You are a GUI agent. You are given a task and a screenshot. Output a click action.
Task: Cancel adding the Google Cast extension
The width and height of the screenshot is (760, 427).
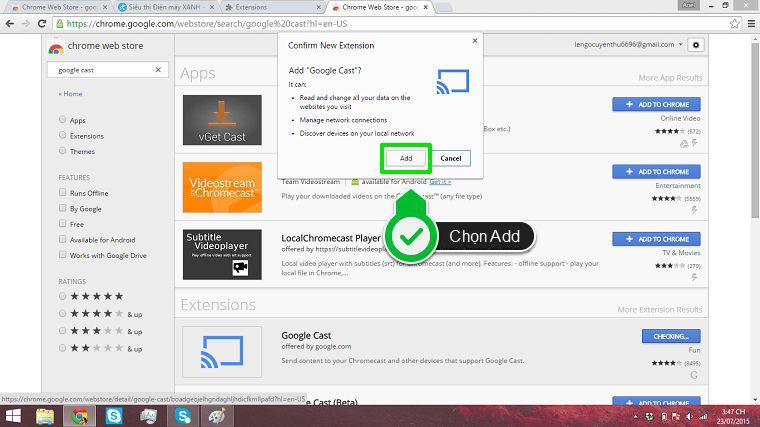(x=451, y=158)
